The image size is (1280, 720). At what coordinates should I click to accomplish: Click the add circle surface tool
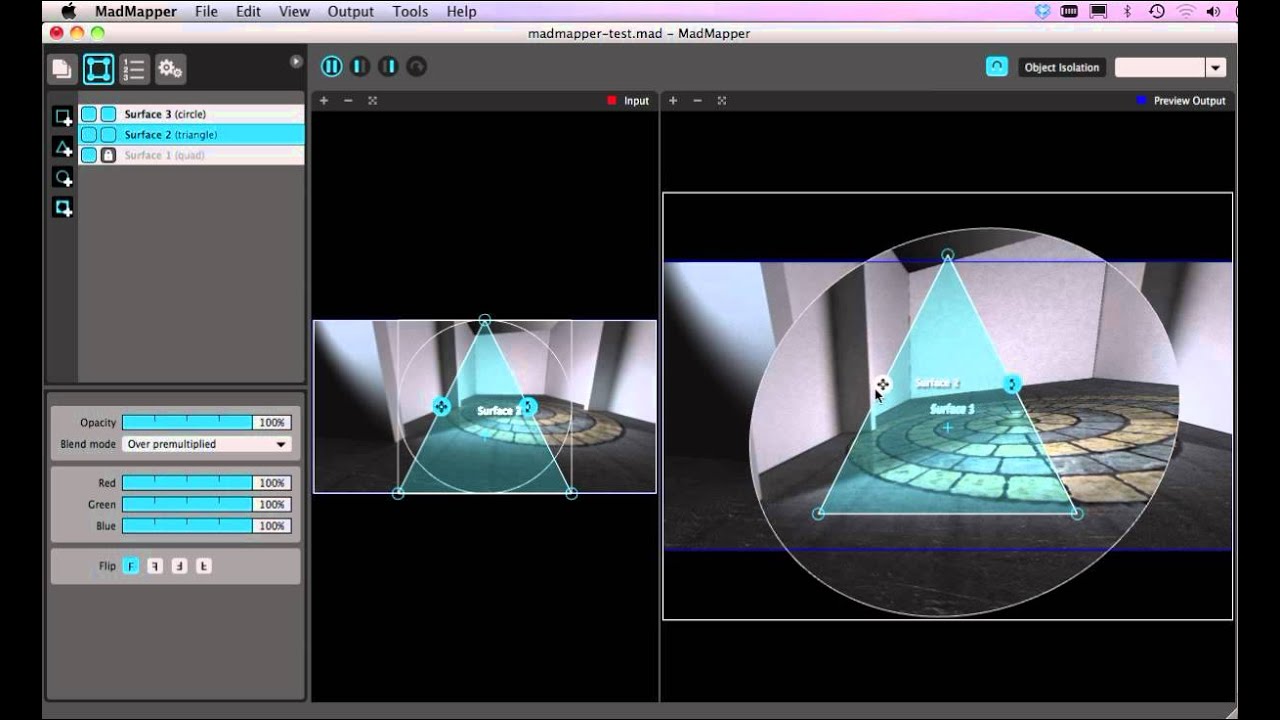pos(63,178)
